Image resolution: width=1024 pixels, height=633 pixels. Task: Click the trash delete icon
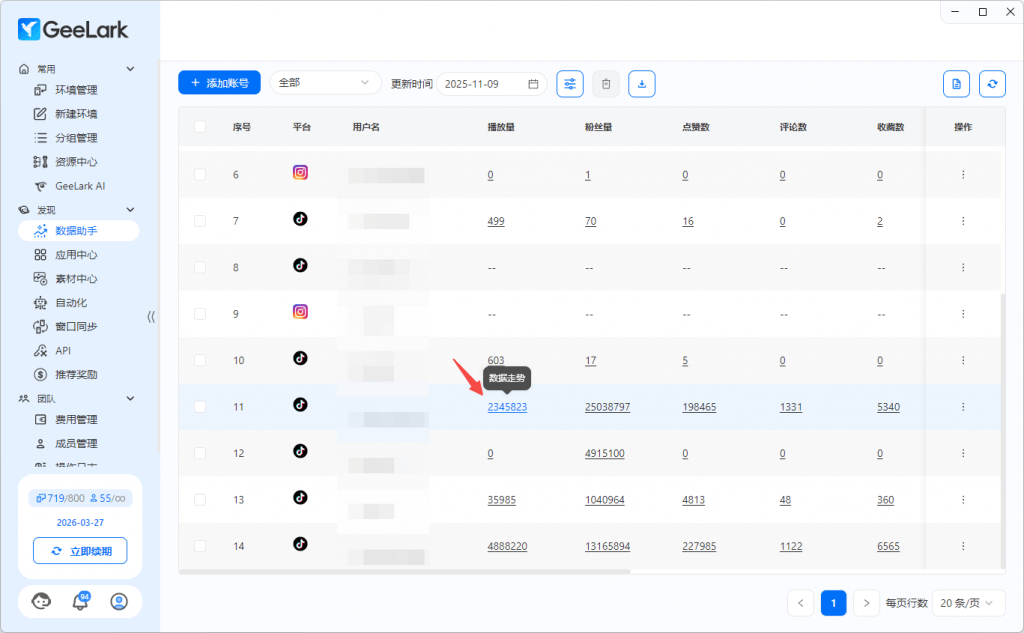606,84
